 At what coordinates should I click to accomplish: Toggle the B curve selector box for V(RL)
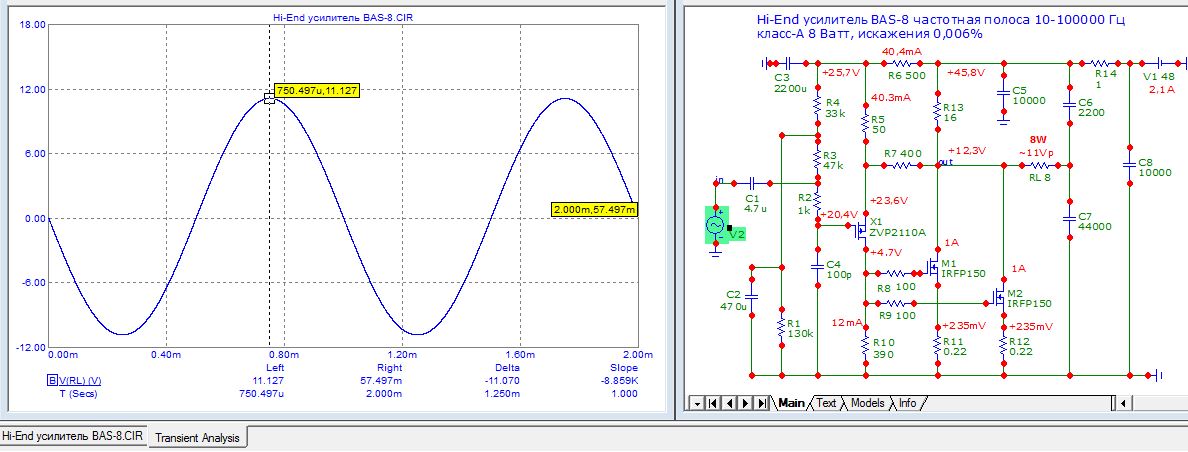(52, 381)
